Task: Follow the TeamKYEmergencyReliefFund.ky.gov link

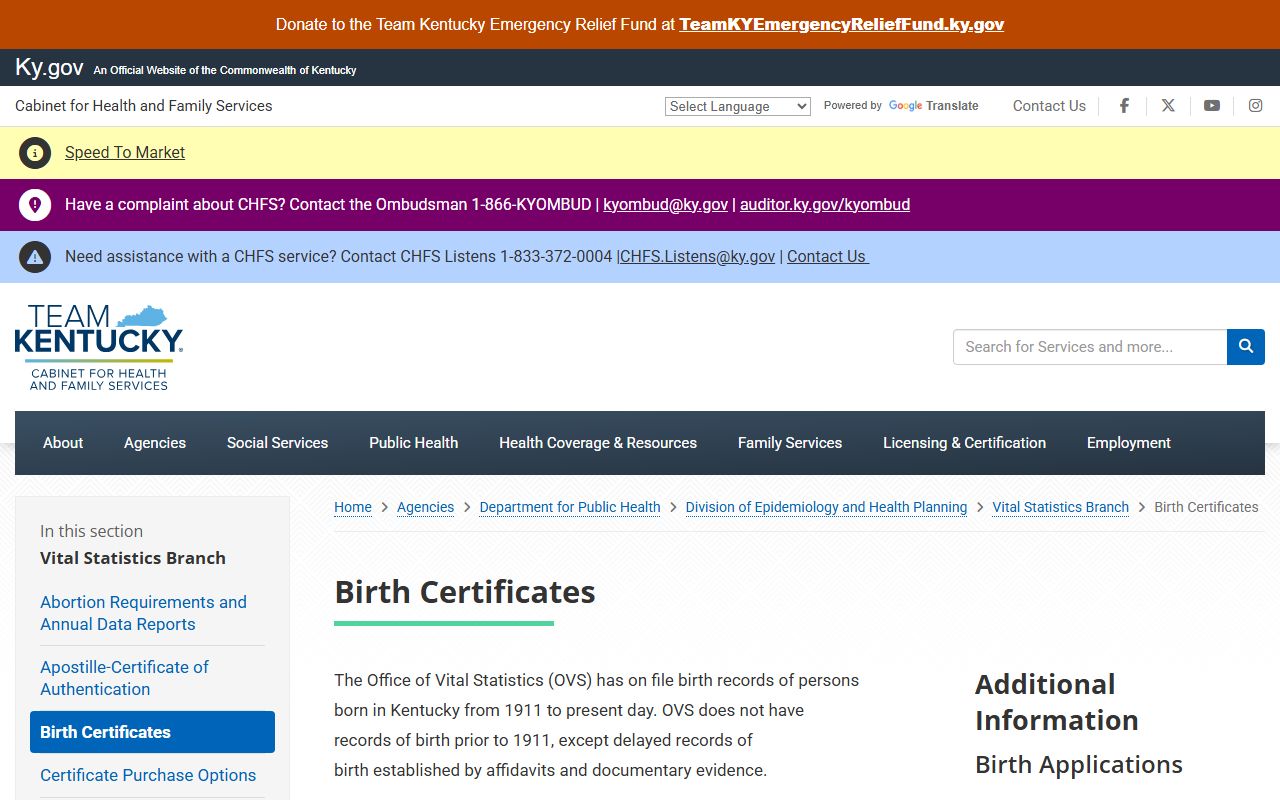Action: coord(841,24)
